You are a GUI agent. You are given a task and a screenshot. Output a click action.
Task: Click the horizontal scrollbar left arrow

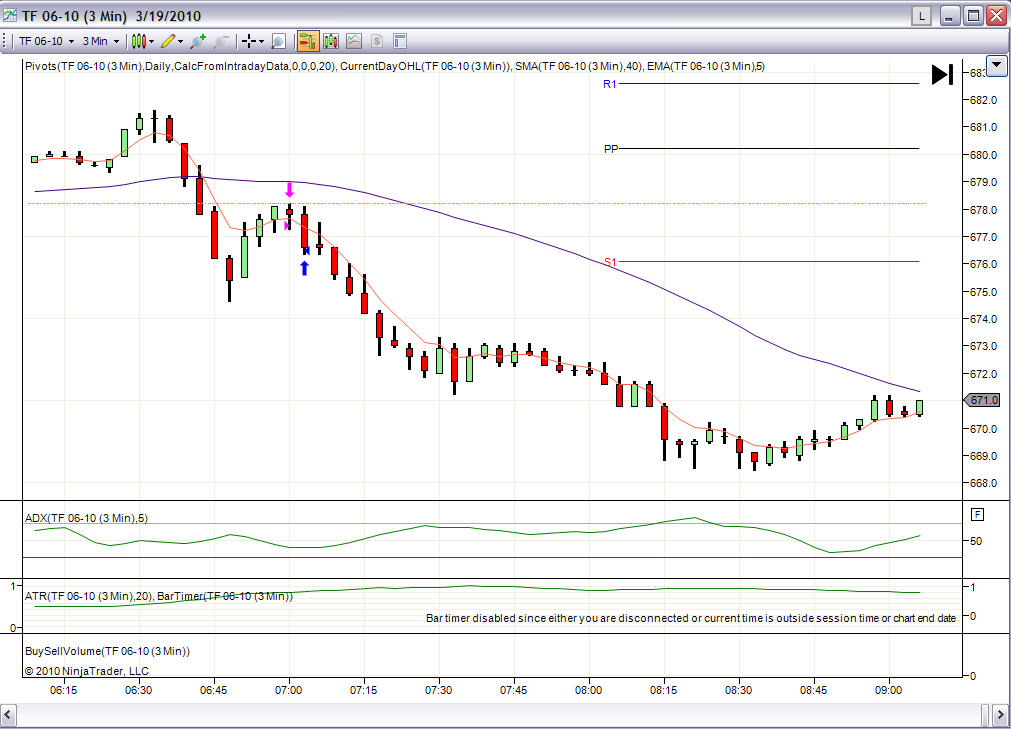[8, 714]
